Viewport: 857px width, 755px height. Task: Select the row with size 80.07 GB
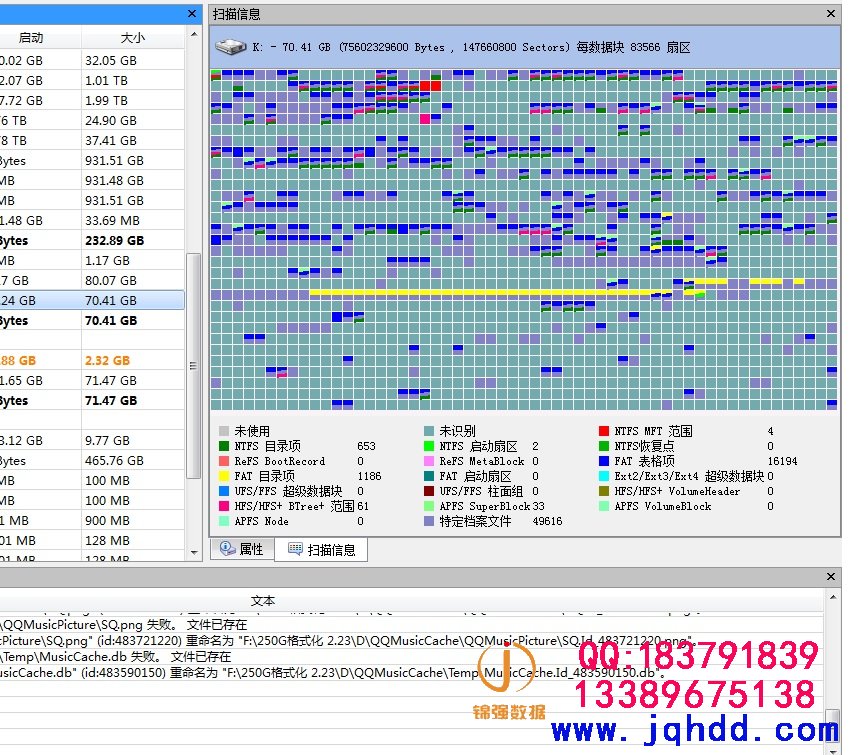(92, 280)
